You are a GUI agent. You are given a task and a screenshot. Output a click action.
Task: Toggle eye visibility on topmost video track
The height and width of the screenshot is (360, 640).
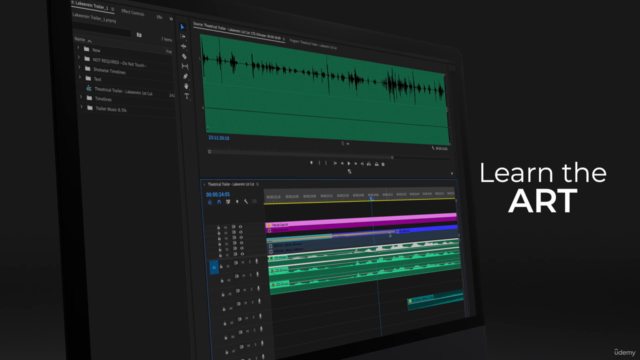[x=240, y=227]
